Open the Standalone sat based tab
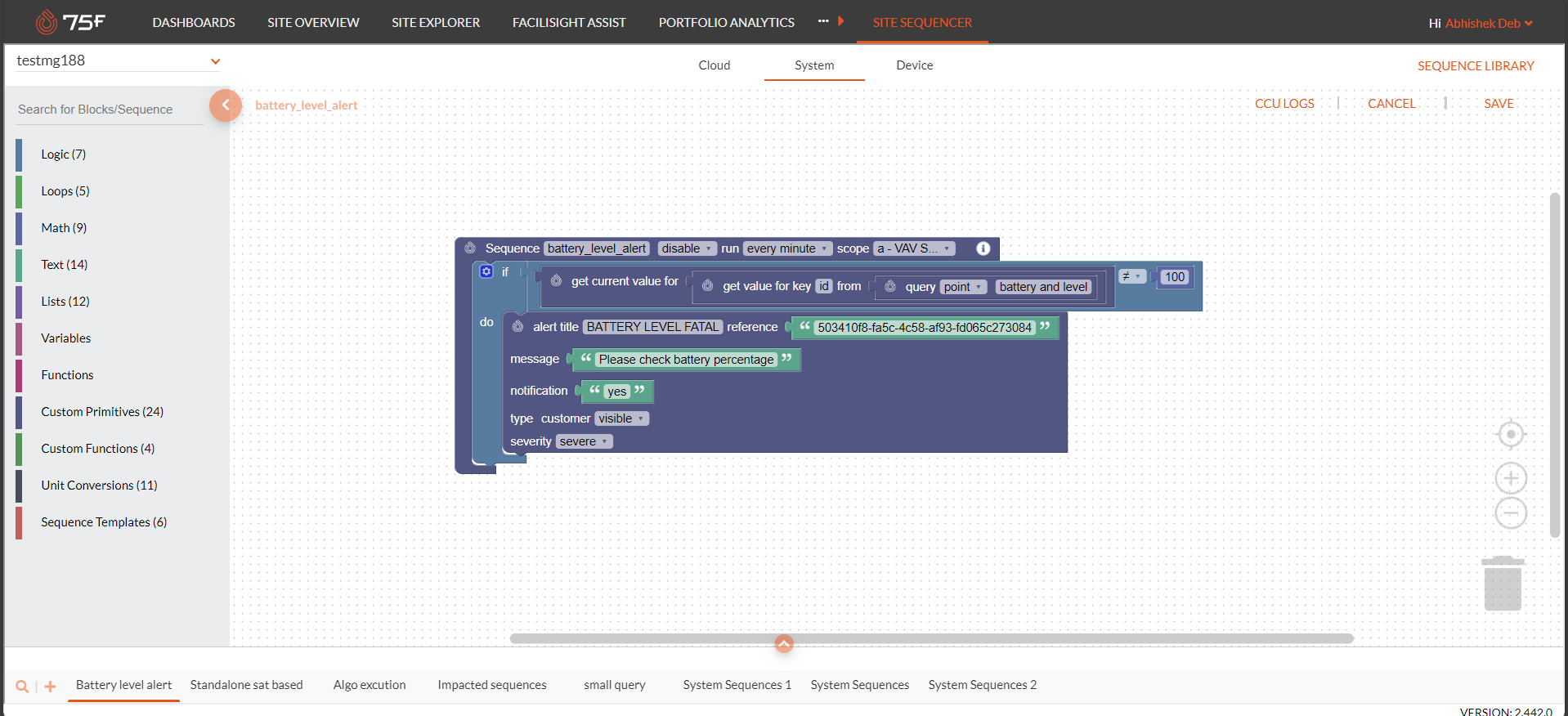The width and height of the screenshot is (1568, 716). [x=246, y=685]
